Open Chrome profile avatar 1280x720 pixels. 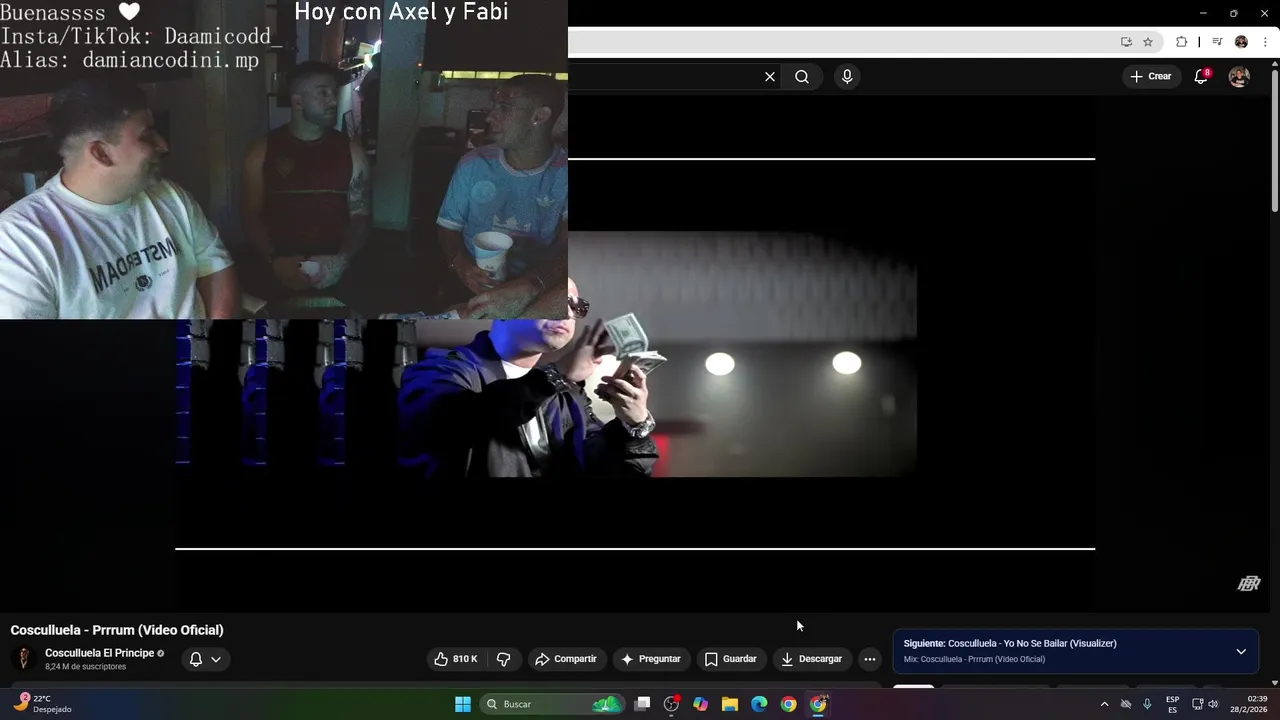coord(1241,42)
